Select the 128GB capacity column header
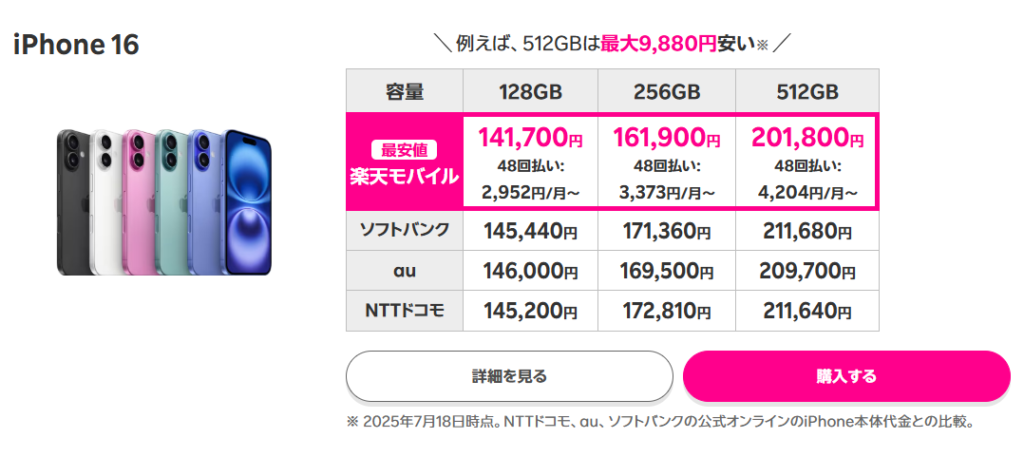The height and width of the screenshot is (457, 1024). pyautogui.click(x=530, y=91)
